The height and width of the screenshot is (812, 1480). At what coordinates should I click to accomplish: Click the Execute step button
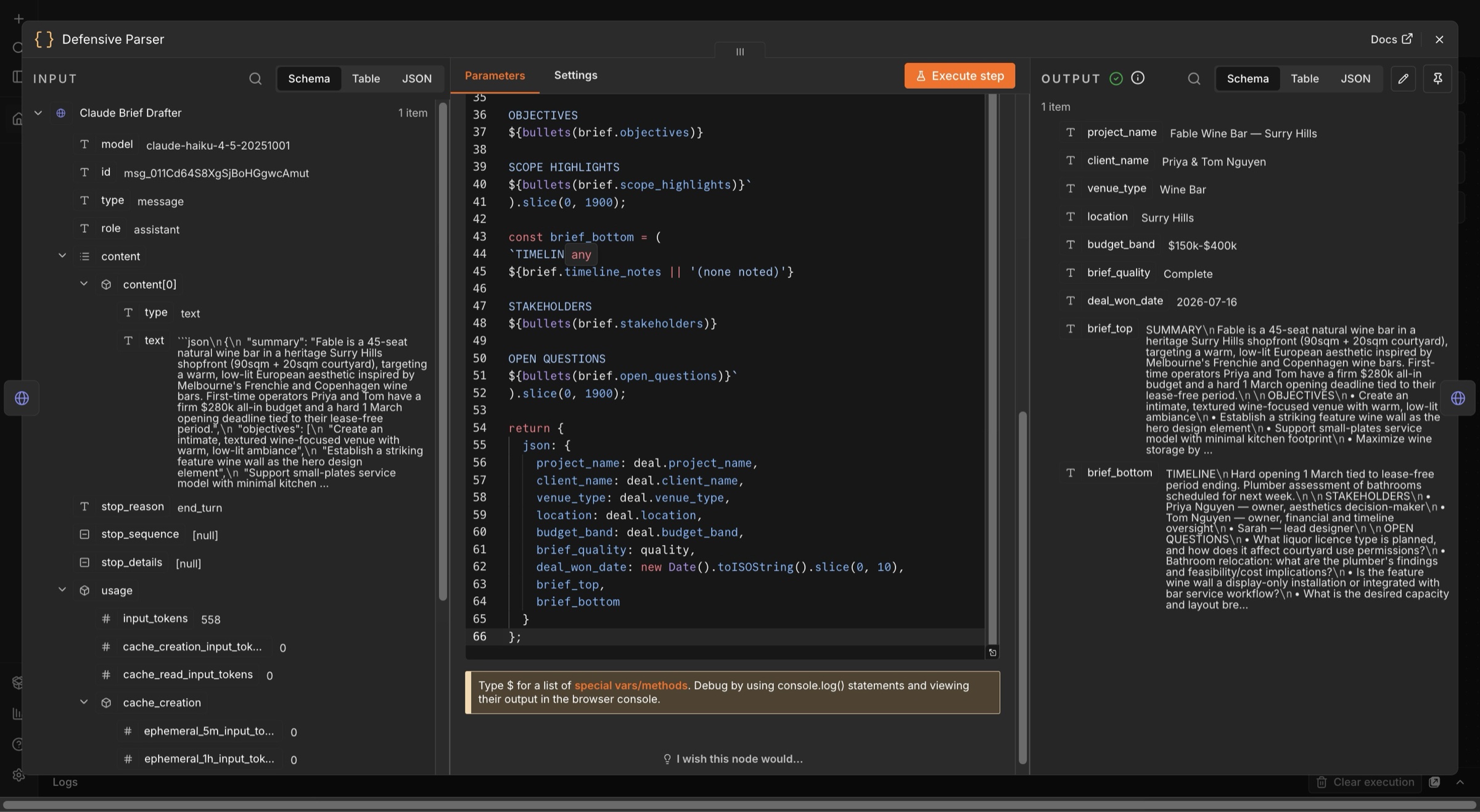(x=960, y=76)
